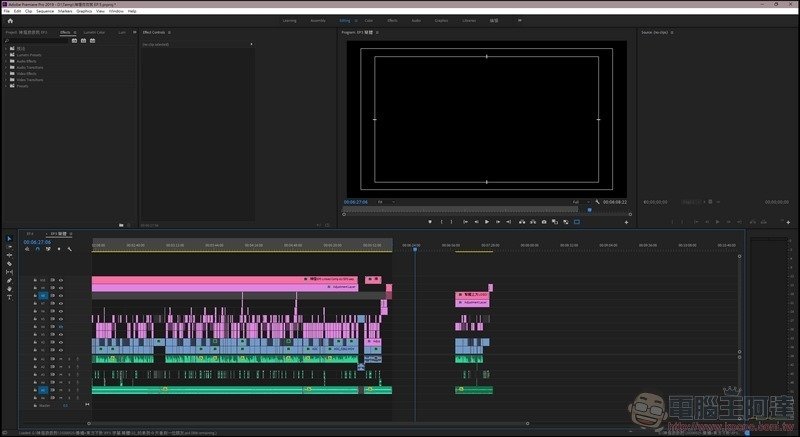Switch to the Color workspace tab
800x437 pixels.
click(370, 20)
